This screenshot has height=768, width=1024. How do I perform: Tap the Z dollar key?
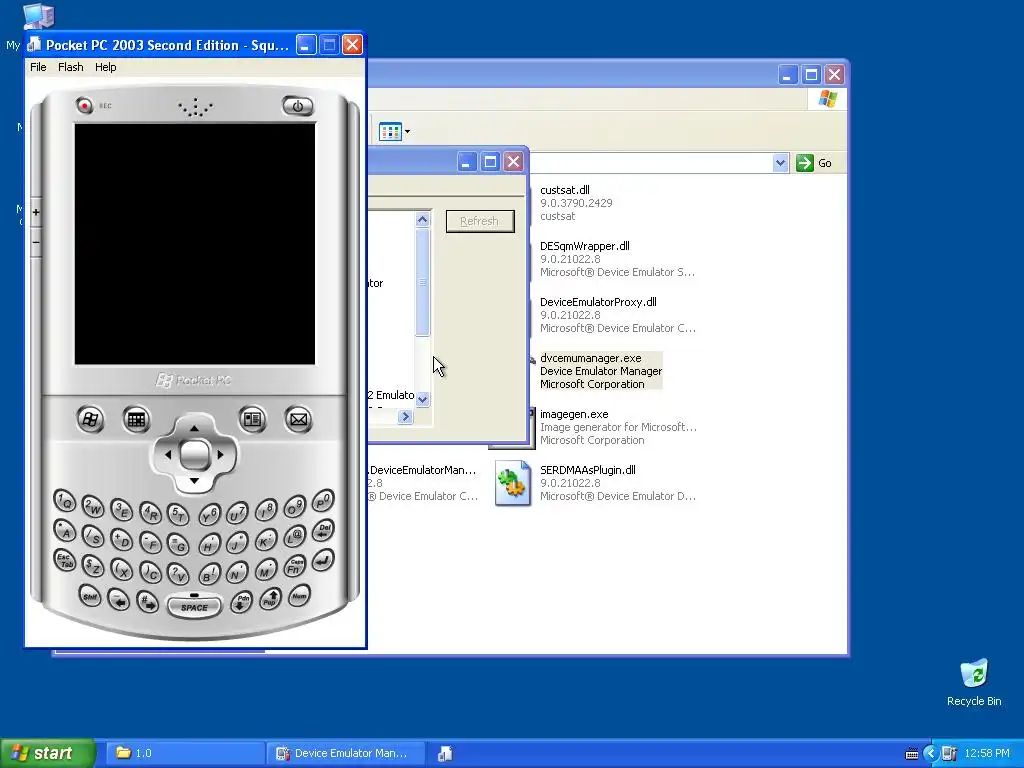click(93, 566)
